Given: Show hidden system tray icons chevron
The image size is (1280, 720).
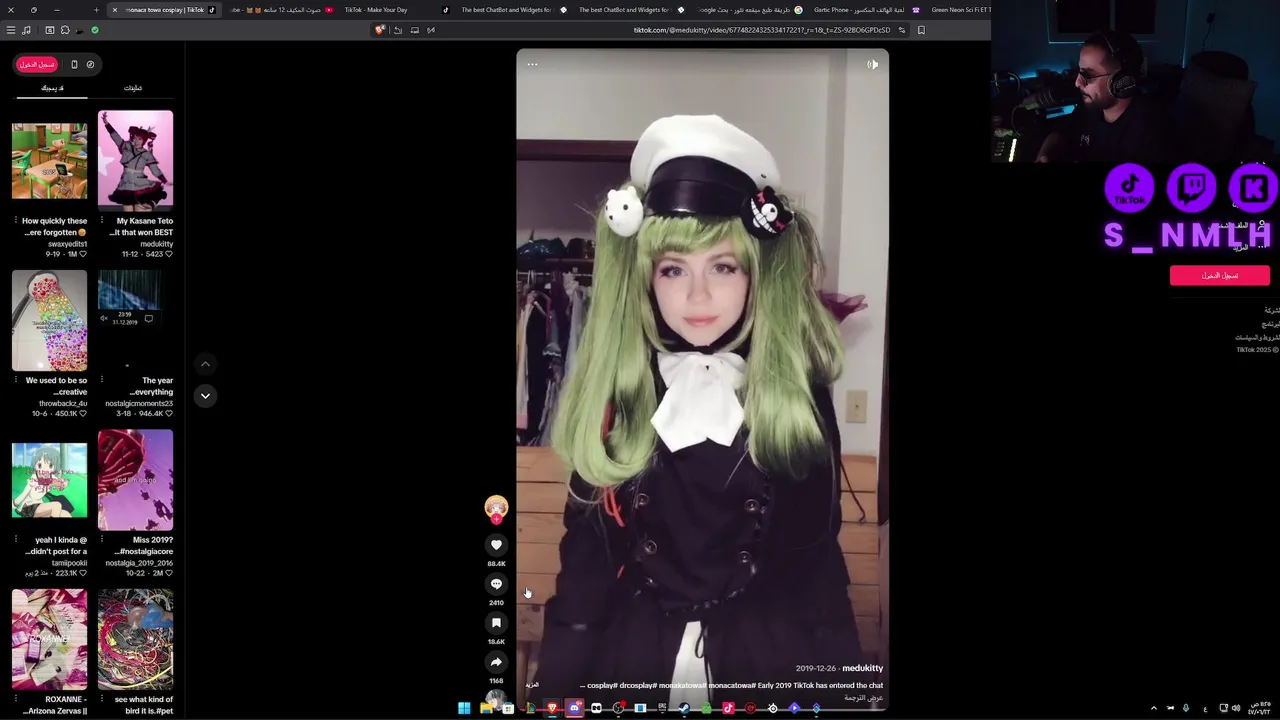Looking at the screenshot, I should 1153,708.
